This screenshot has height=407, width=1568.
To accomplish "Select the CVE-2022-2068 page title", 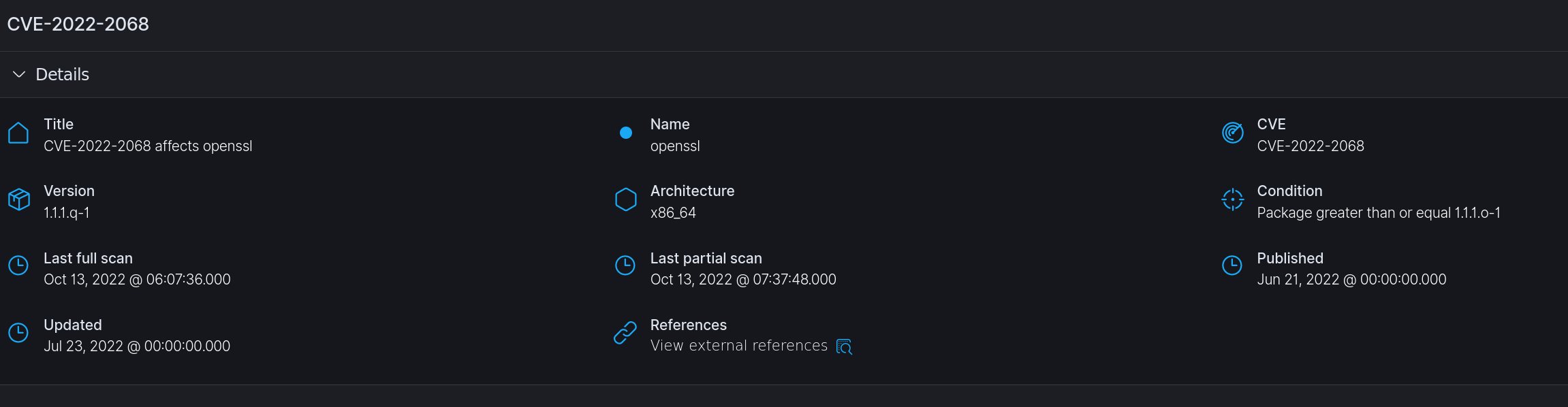I will coord(78,23).
